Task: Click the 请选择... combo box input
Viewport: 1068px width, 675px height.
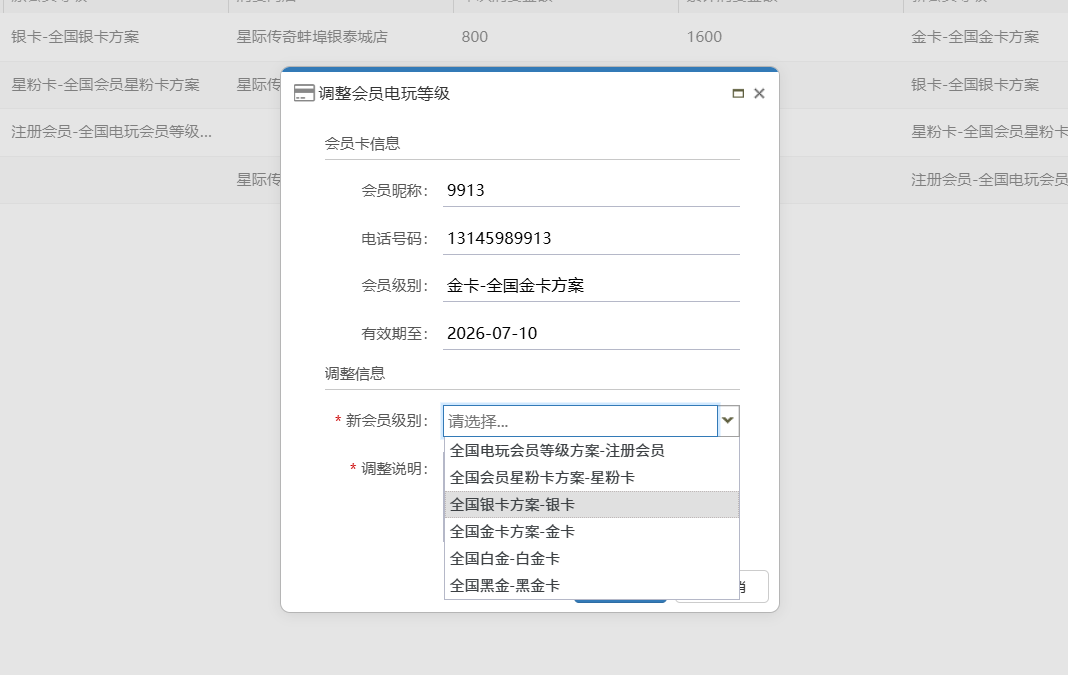Action: tap(580, 421)
